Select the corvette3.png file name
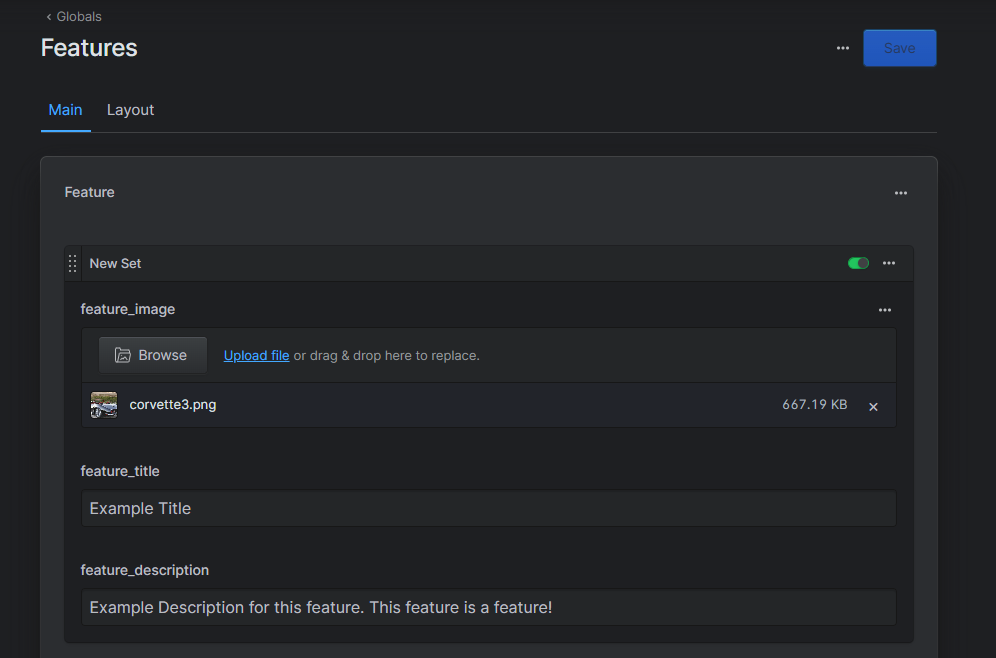Image resolution: width=996 pixels, height=658 pixels. pyautogui.click(x=173, y=405)
